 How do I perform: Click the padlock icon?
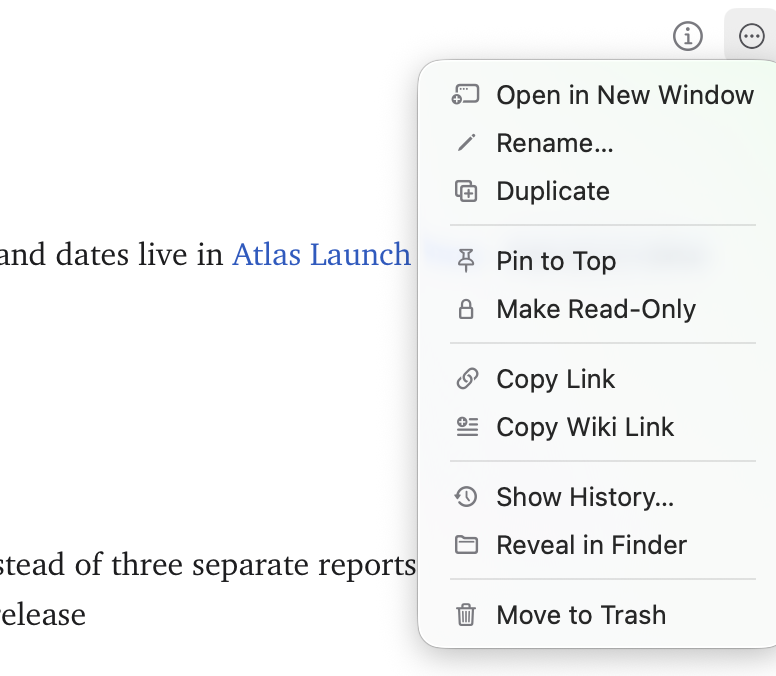coord(466,309)
